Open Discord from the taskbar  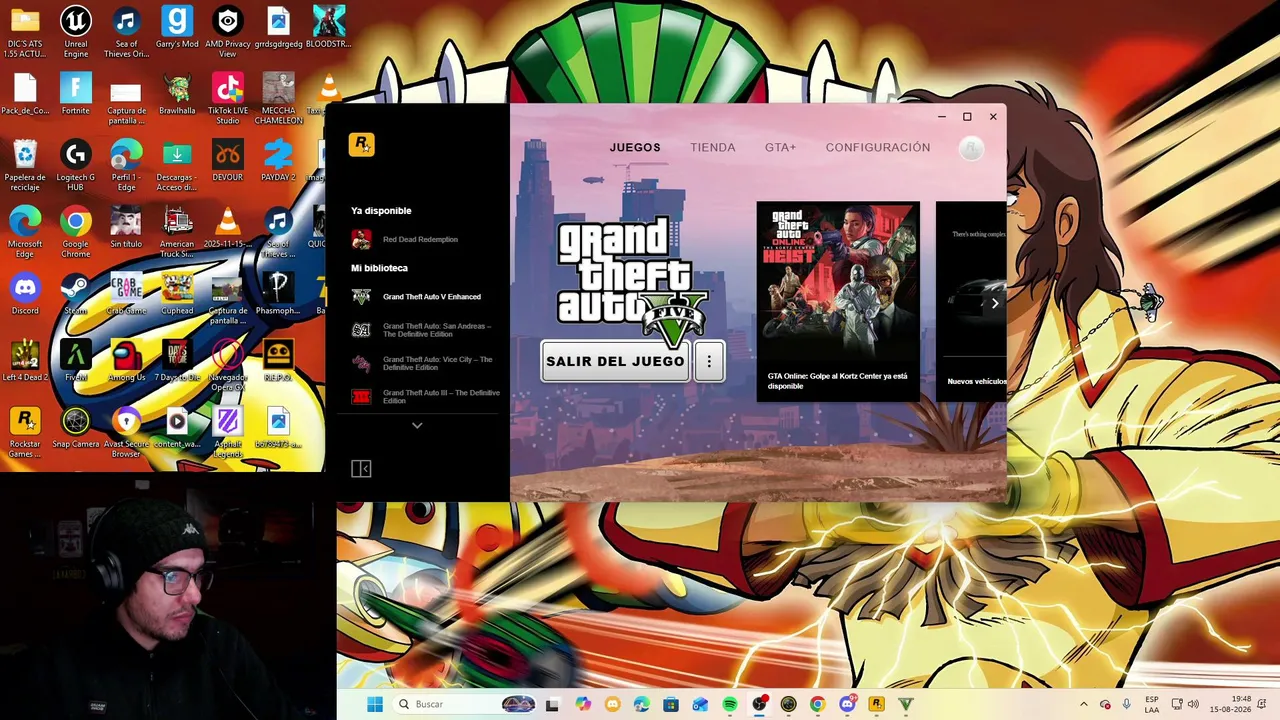click(x=847, y=704)
